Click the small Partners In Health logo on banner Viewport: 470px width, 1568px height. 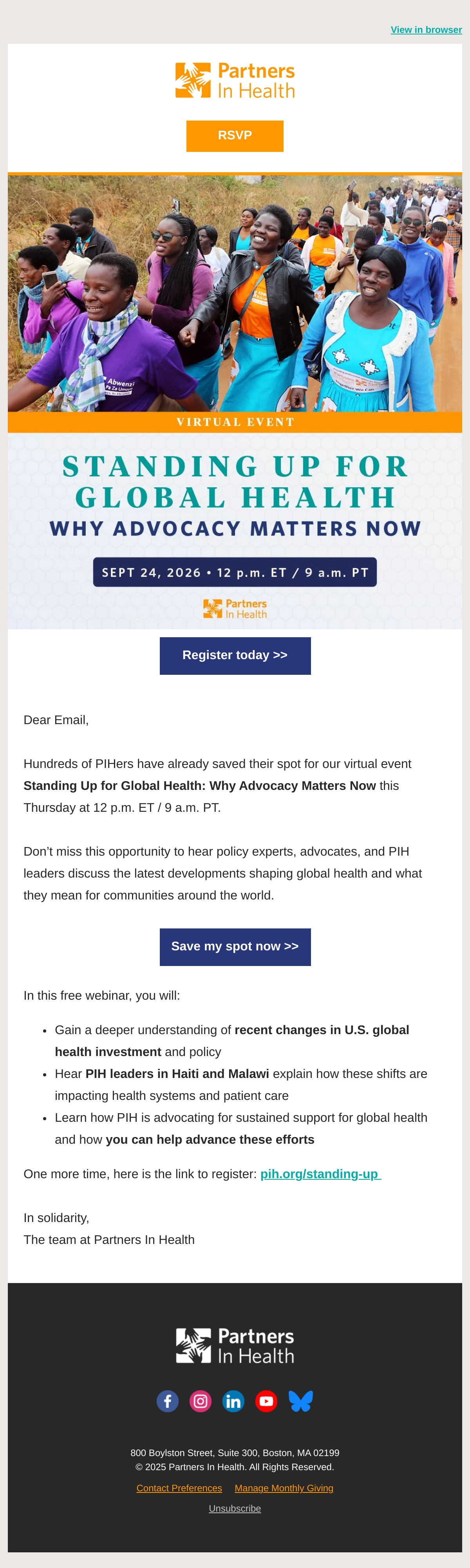tap(235, 609)
